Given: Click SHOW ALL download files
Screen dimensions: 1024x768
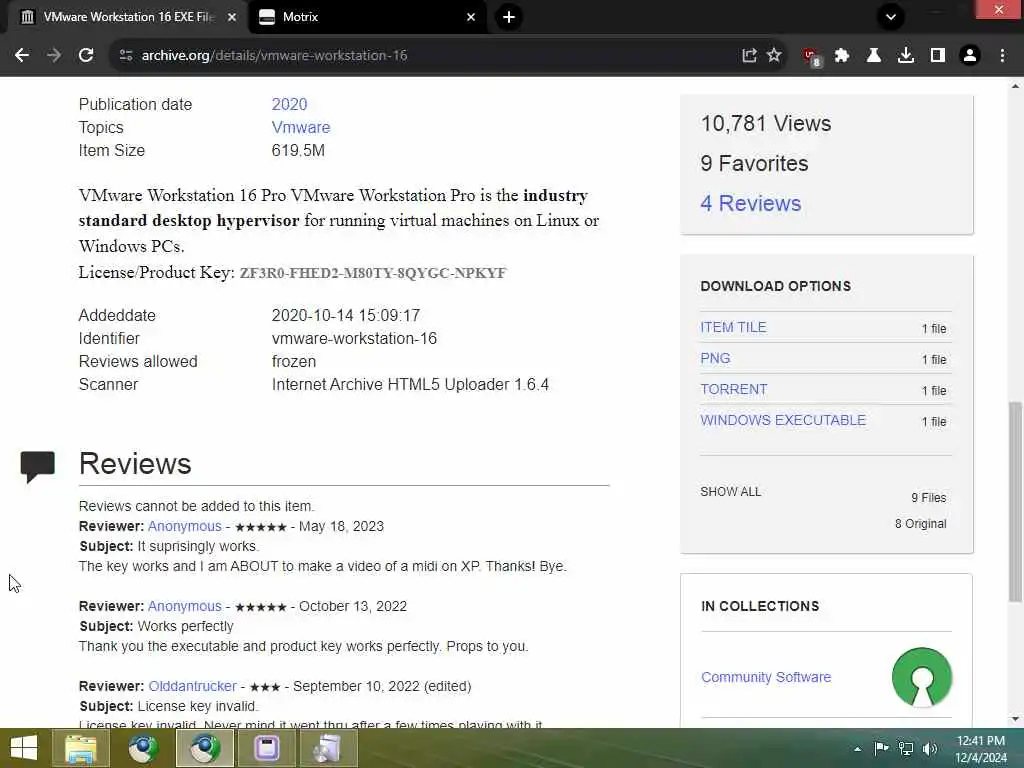Looking at the screenshot, I should pyautogui.click(x=731, y=492).
